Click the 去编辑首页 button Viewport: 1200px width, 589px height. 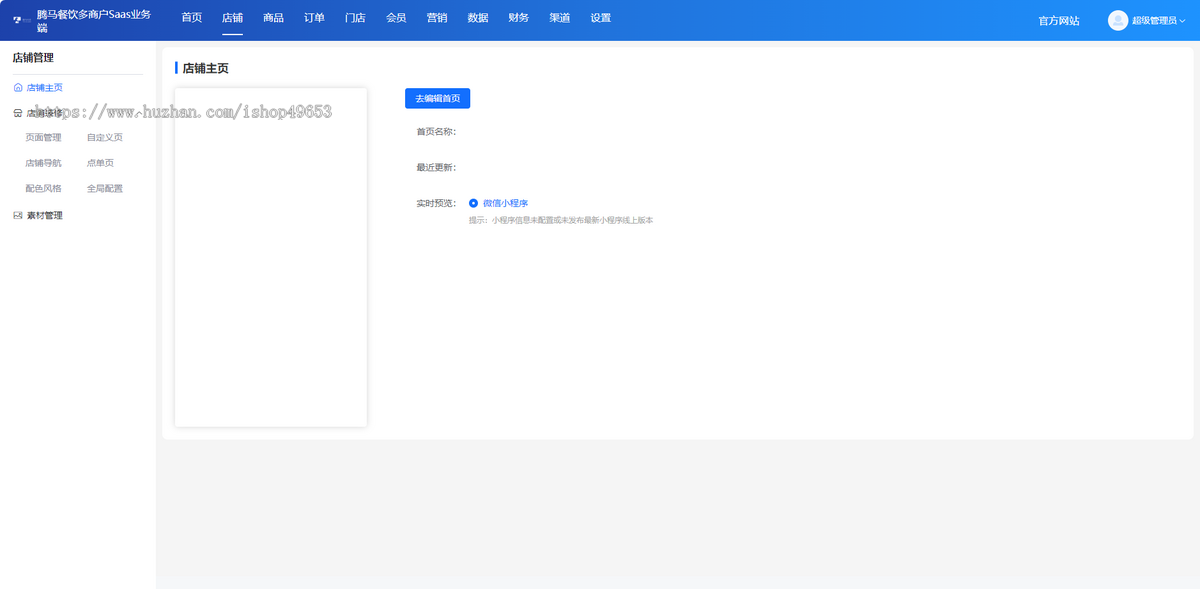point(437,98)
